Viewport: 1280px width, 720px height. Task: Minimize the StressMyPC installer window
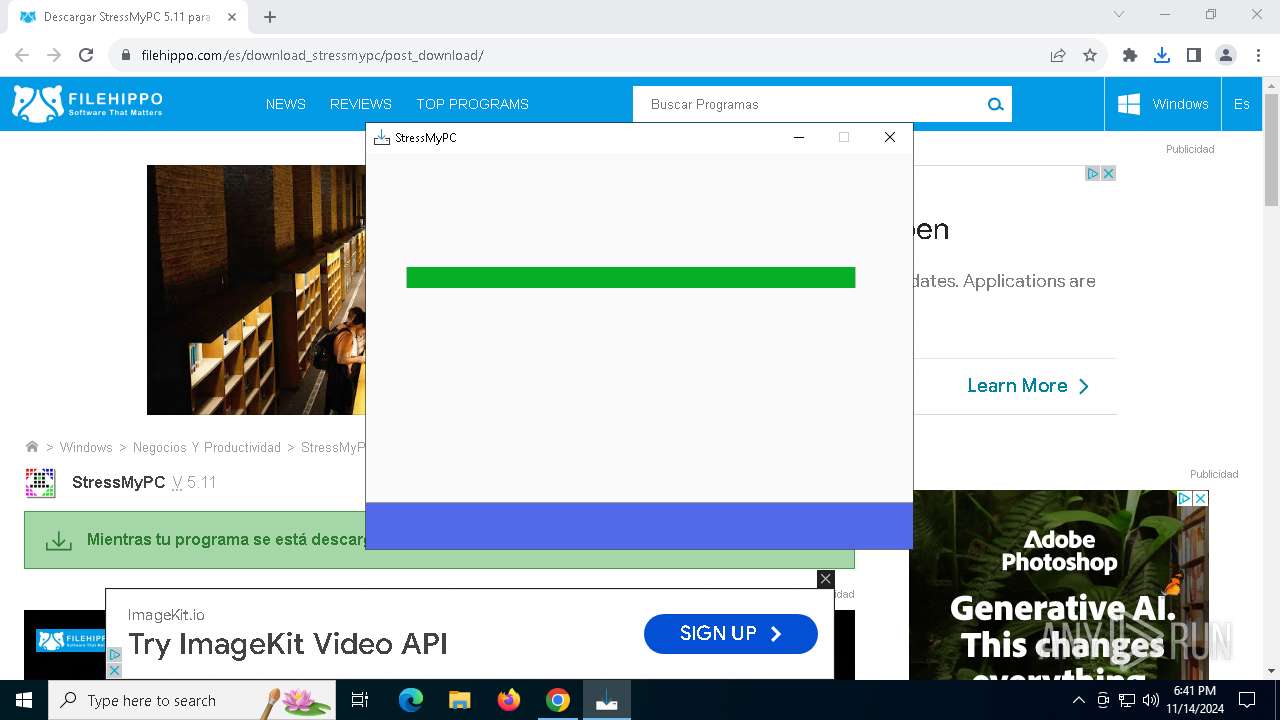click(x=799, y=137)
